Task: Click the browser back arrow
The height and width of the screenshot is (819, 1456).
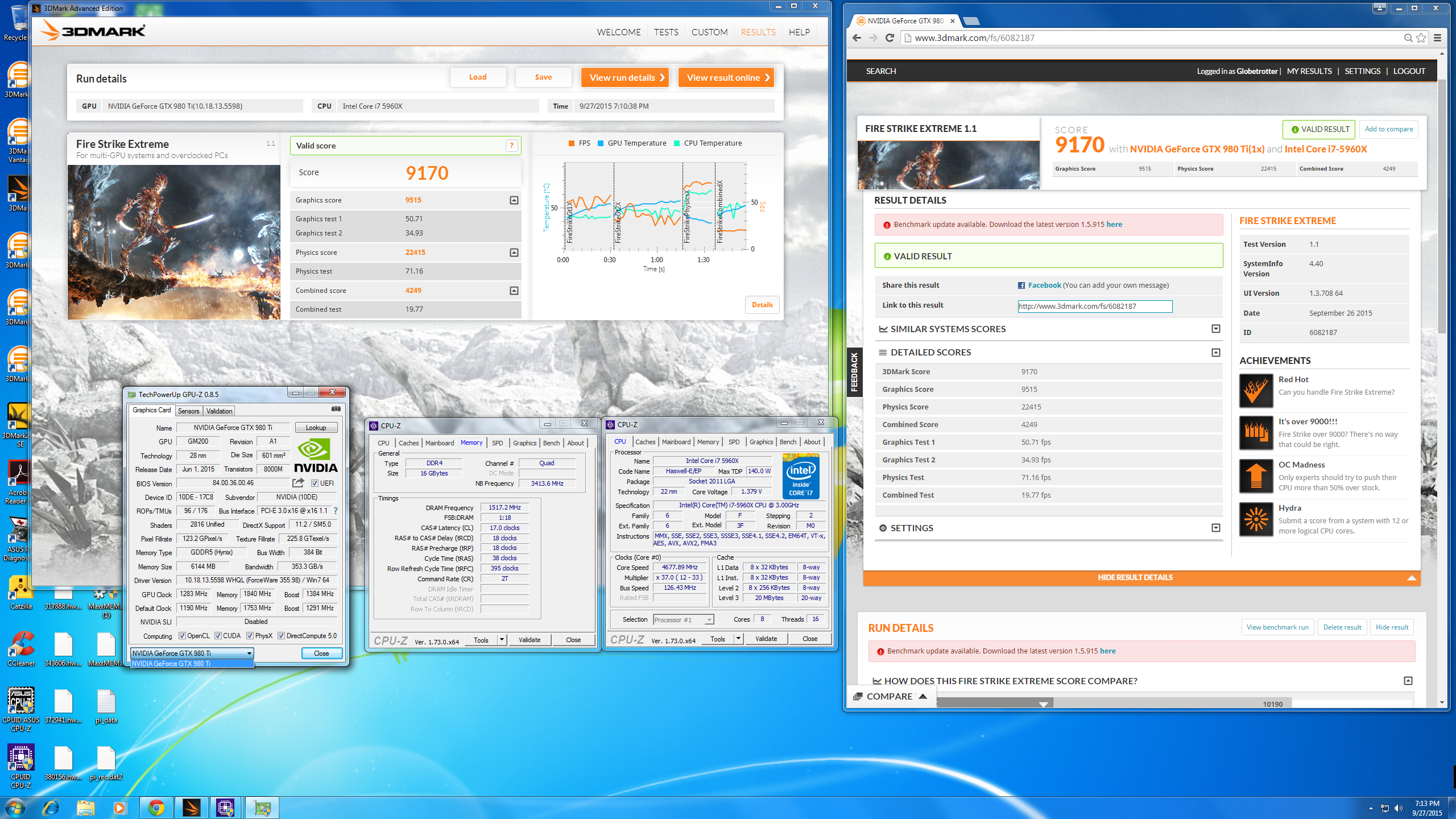Action: 857,38
